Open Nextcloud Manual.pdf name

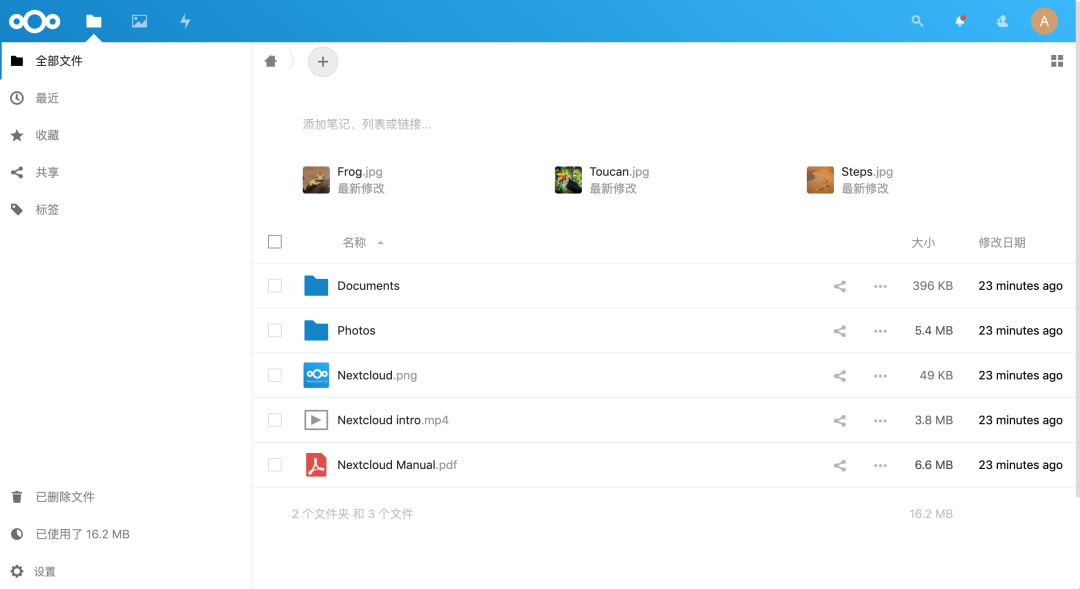397,465
